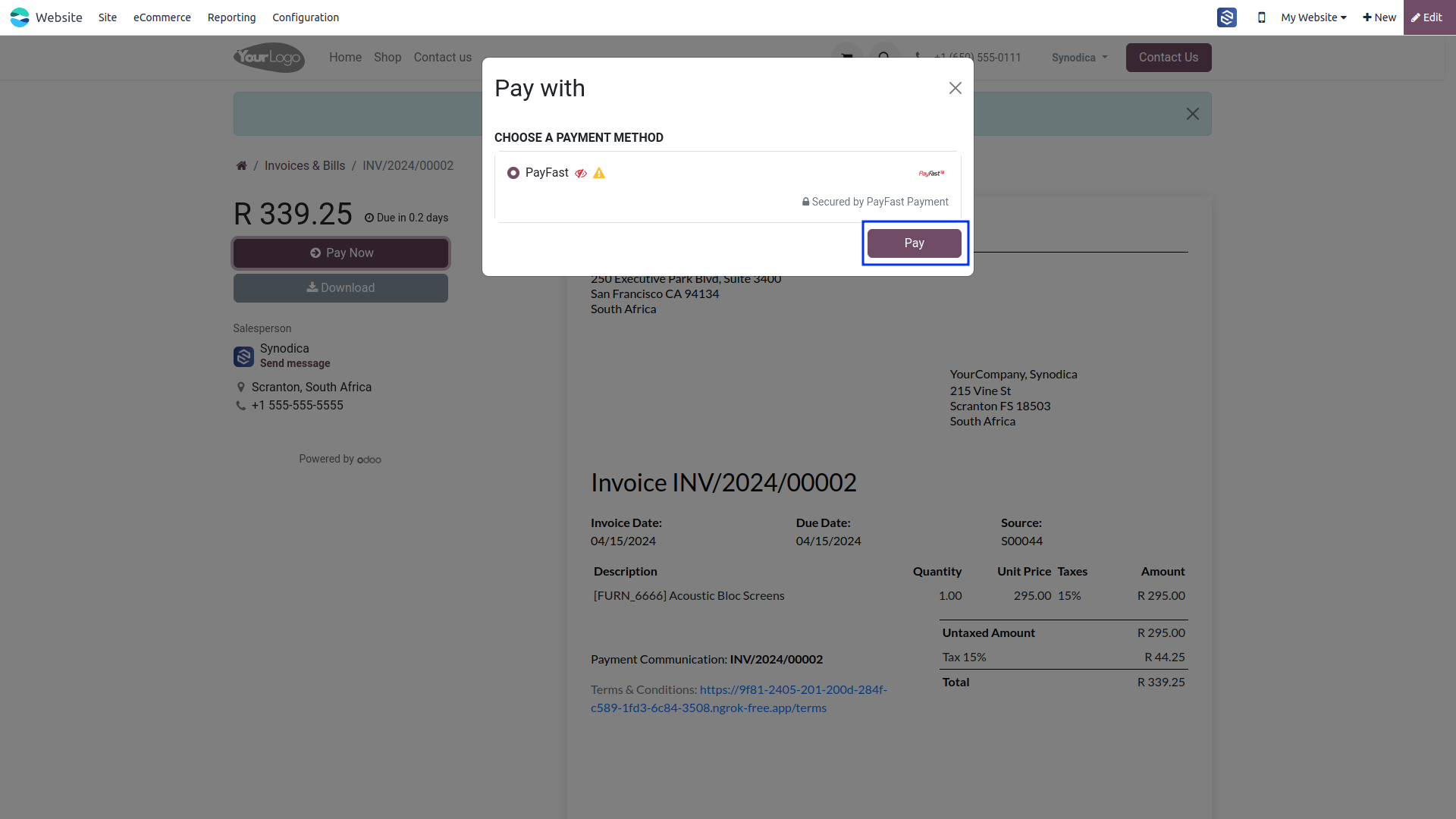Select the PayFast radio button
The image size is (1456, 819).
(x=513, y=173)
